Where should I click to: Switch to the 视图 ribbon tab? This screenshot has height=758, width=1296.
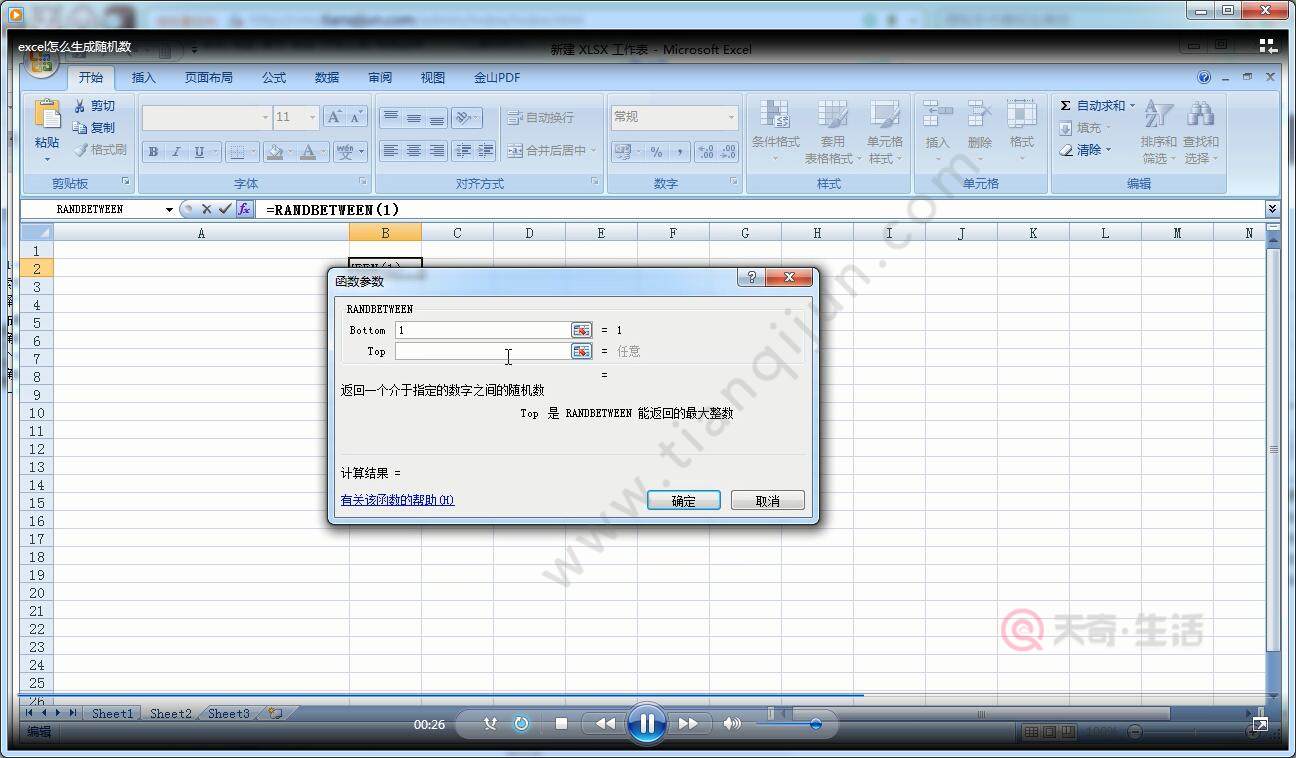pos(433,77)
